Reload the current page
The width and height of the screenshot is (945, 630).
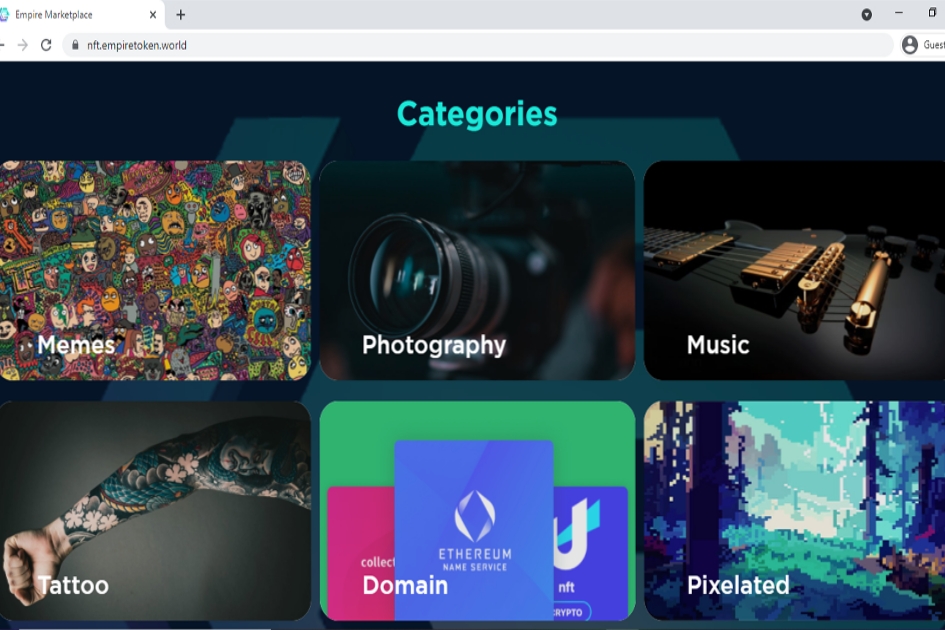(x=46, y=45)
